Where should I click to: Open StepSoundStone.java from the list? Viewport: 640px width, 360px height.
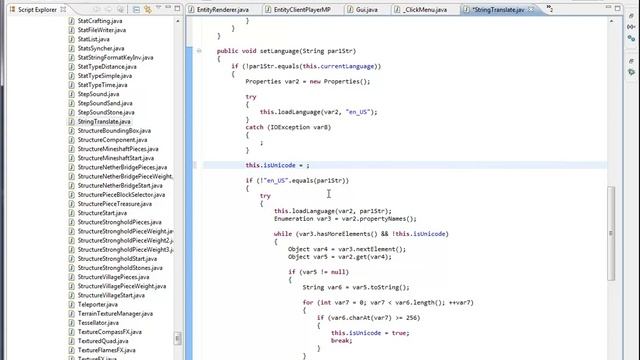point(106,112)
